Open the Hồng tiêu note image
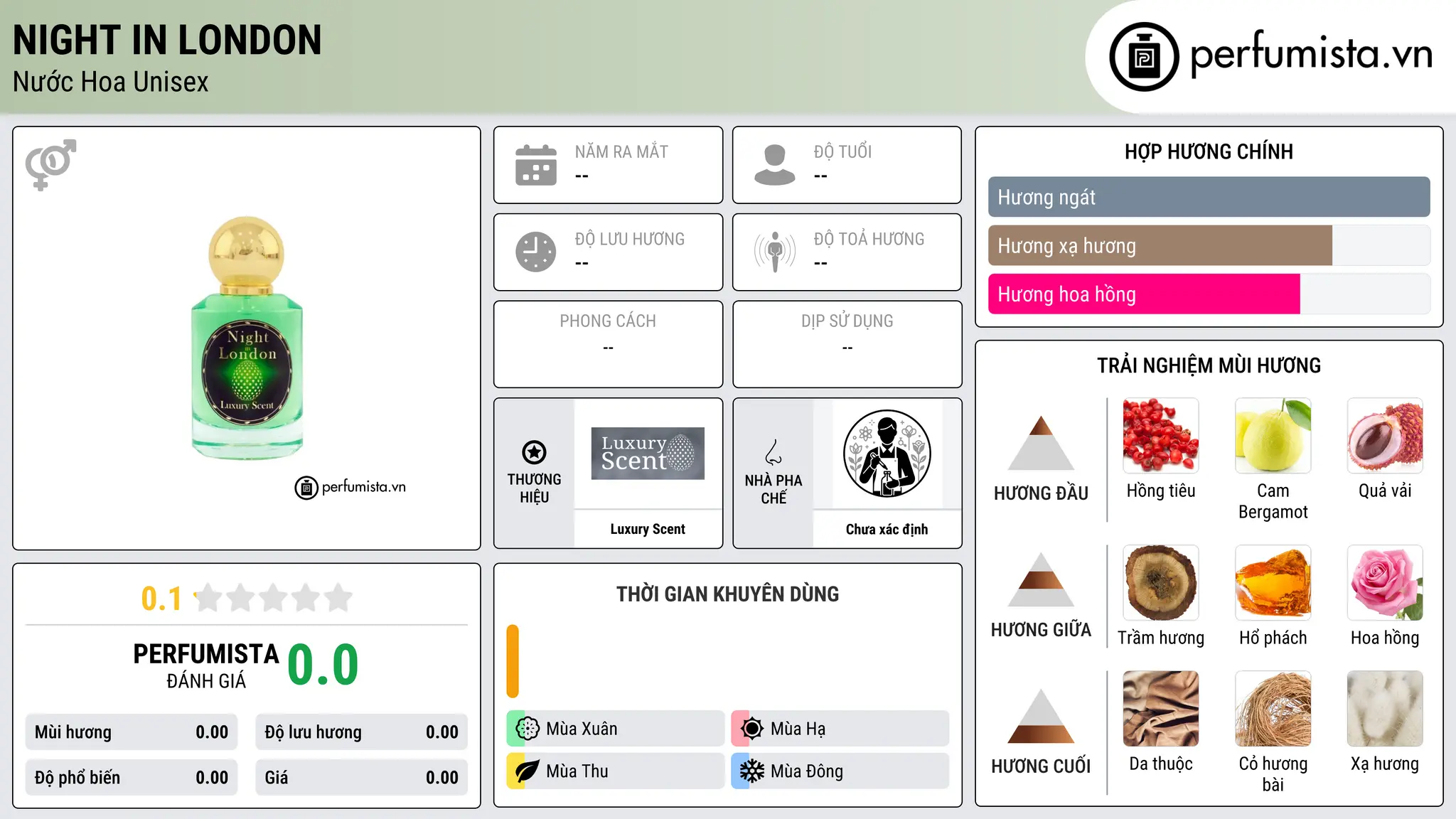 (1161, 436)
